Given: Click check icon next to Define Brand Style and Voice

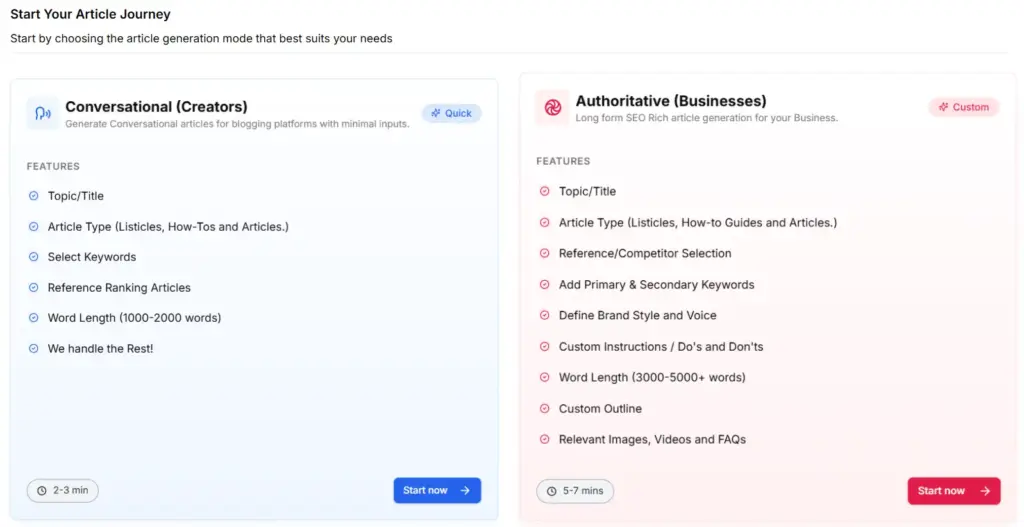Looking at the screenshot, I should coord(544,315).
